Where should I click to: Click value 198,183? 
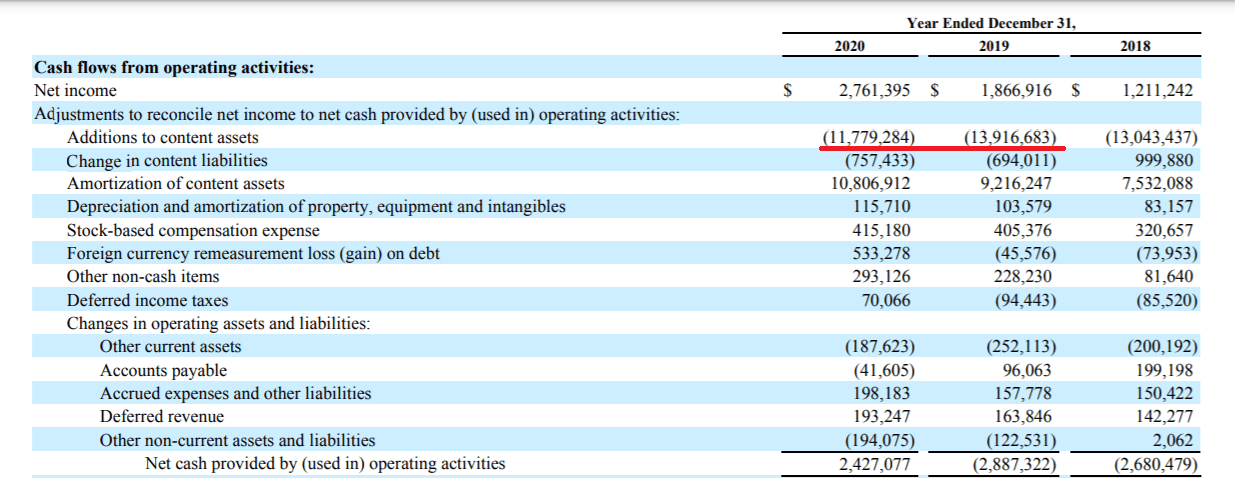(x=884, y=394)
